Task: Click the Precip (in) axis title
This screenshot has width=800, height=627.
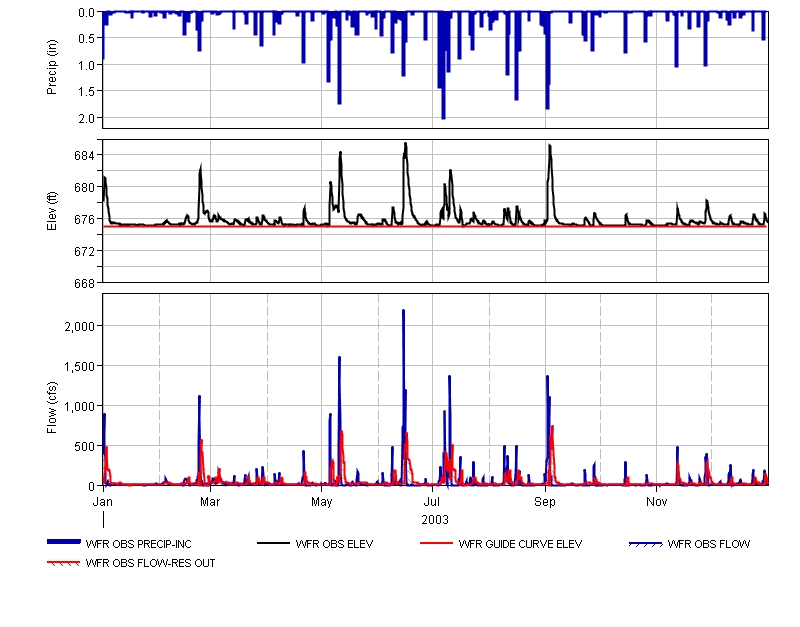Action: pos(52,67)
